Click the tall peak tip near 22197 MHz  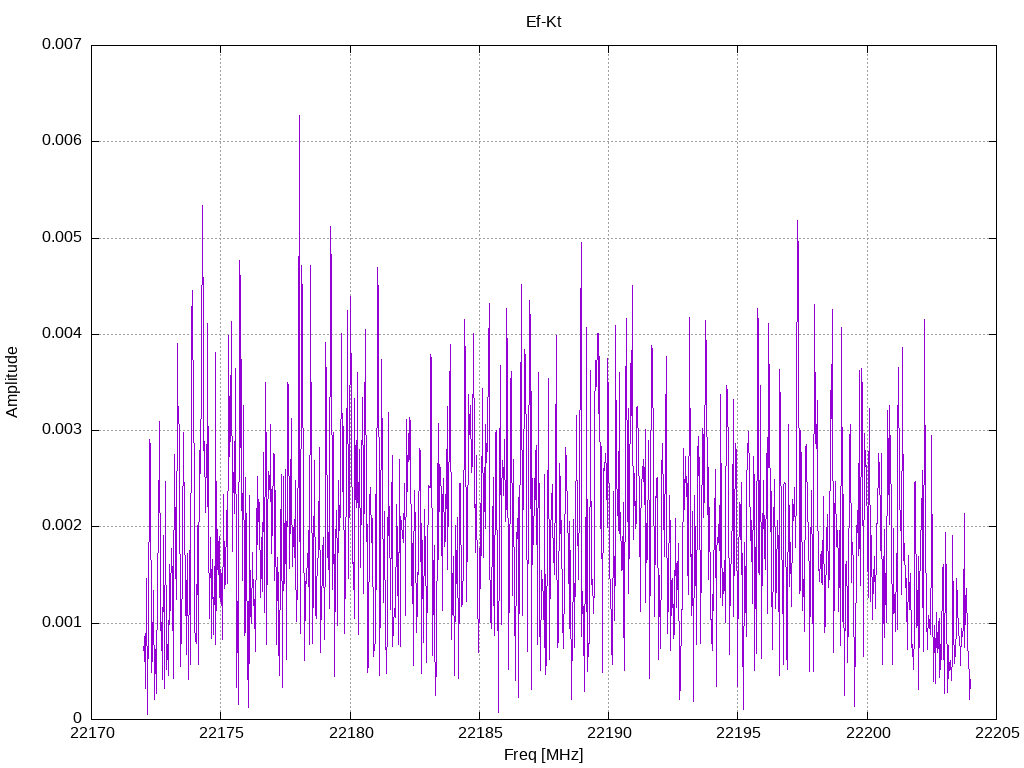point(797,222)
